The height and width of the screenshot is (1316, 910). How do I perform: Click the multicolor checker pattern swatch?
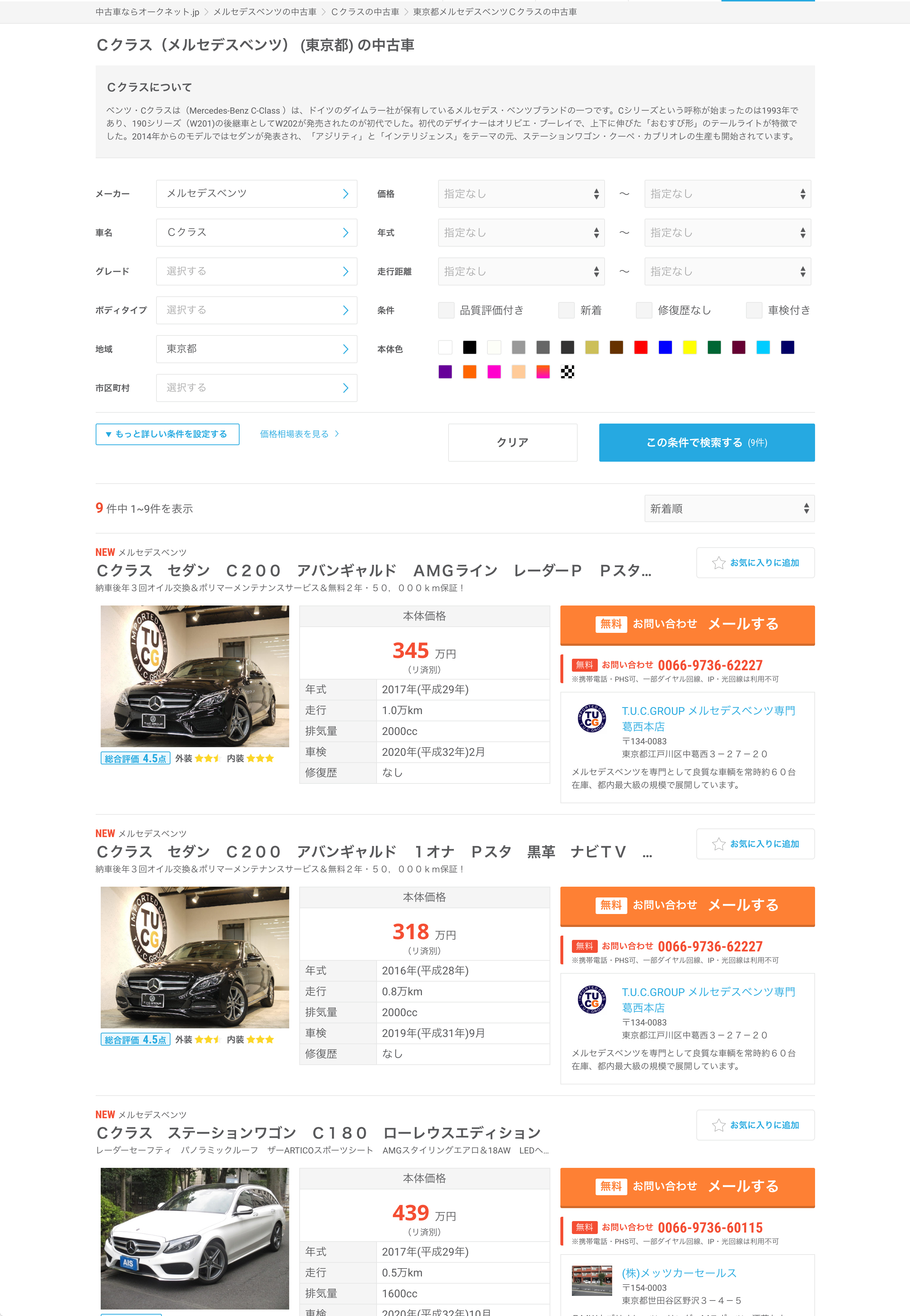pyautogui.click(x=567, y=371)
